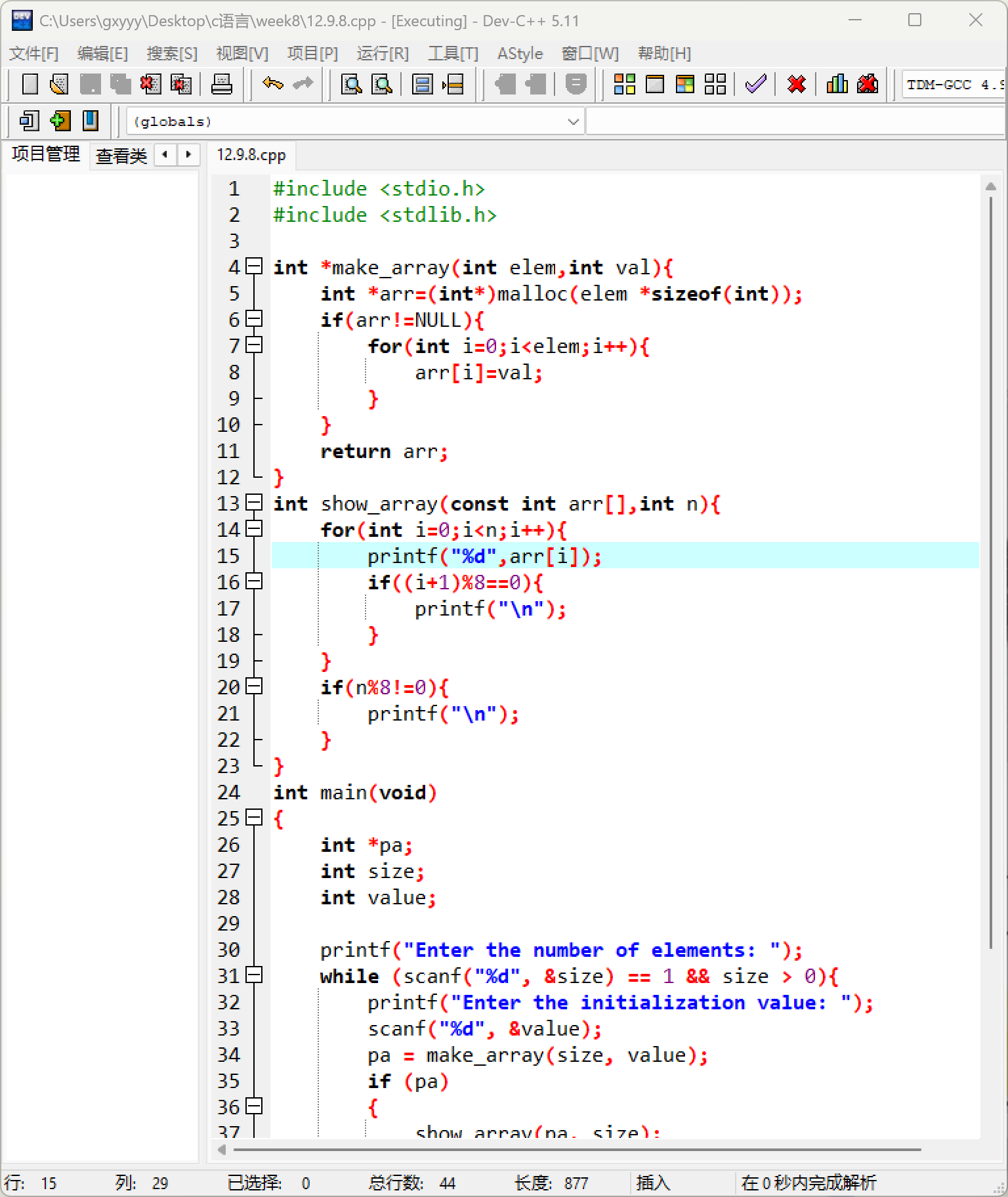Place cursor on the 'return arr;' line

click(x=384, y=451)
